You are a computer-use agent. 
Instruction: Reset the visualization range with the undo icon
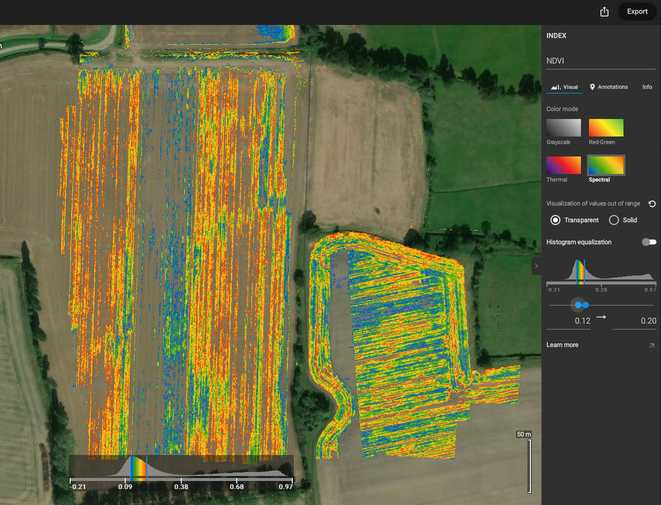[x=652, y=203]
